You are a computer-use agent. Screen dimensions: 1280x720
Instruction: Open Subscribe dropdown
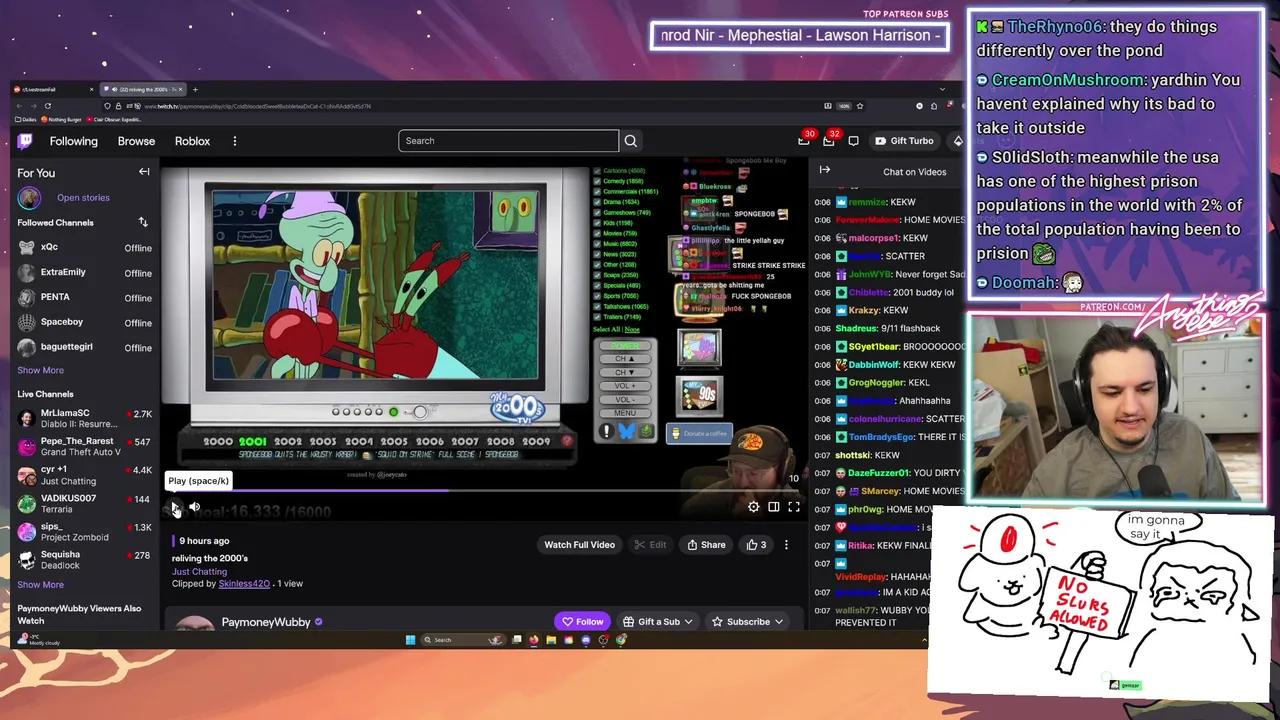coord(748,622)
